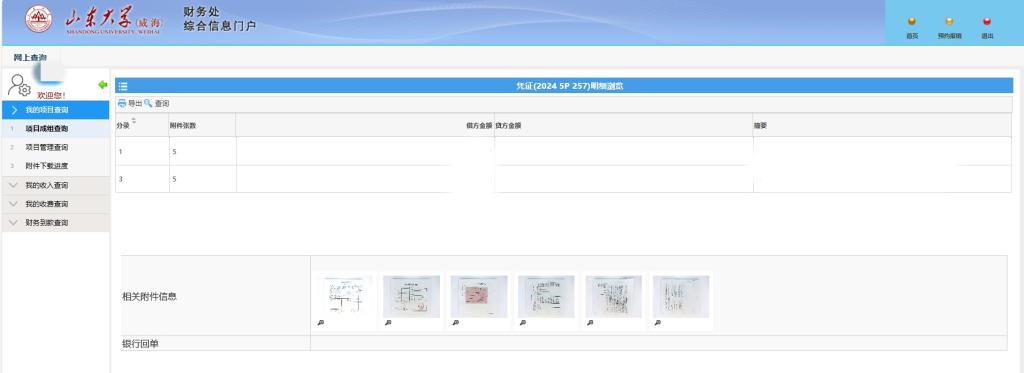Zoom first attachment using its magnifier icon

coord(320,323)
